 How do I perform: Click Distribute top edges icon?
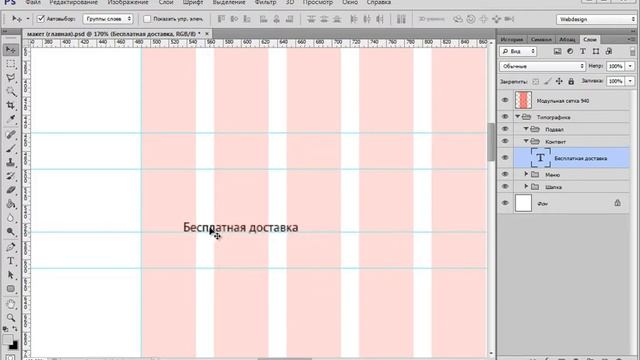pyautogui.click(x=311, y=19)
